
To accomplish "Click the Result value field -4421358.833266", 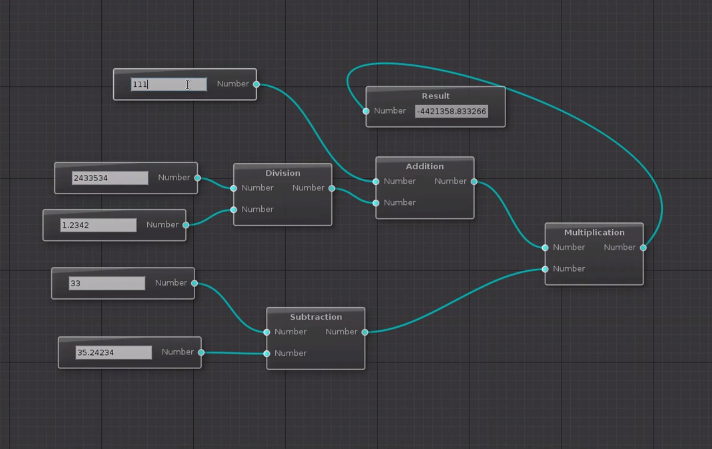I will pyautogui.click(x=451, y=111).
